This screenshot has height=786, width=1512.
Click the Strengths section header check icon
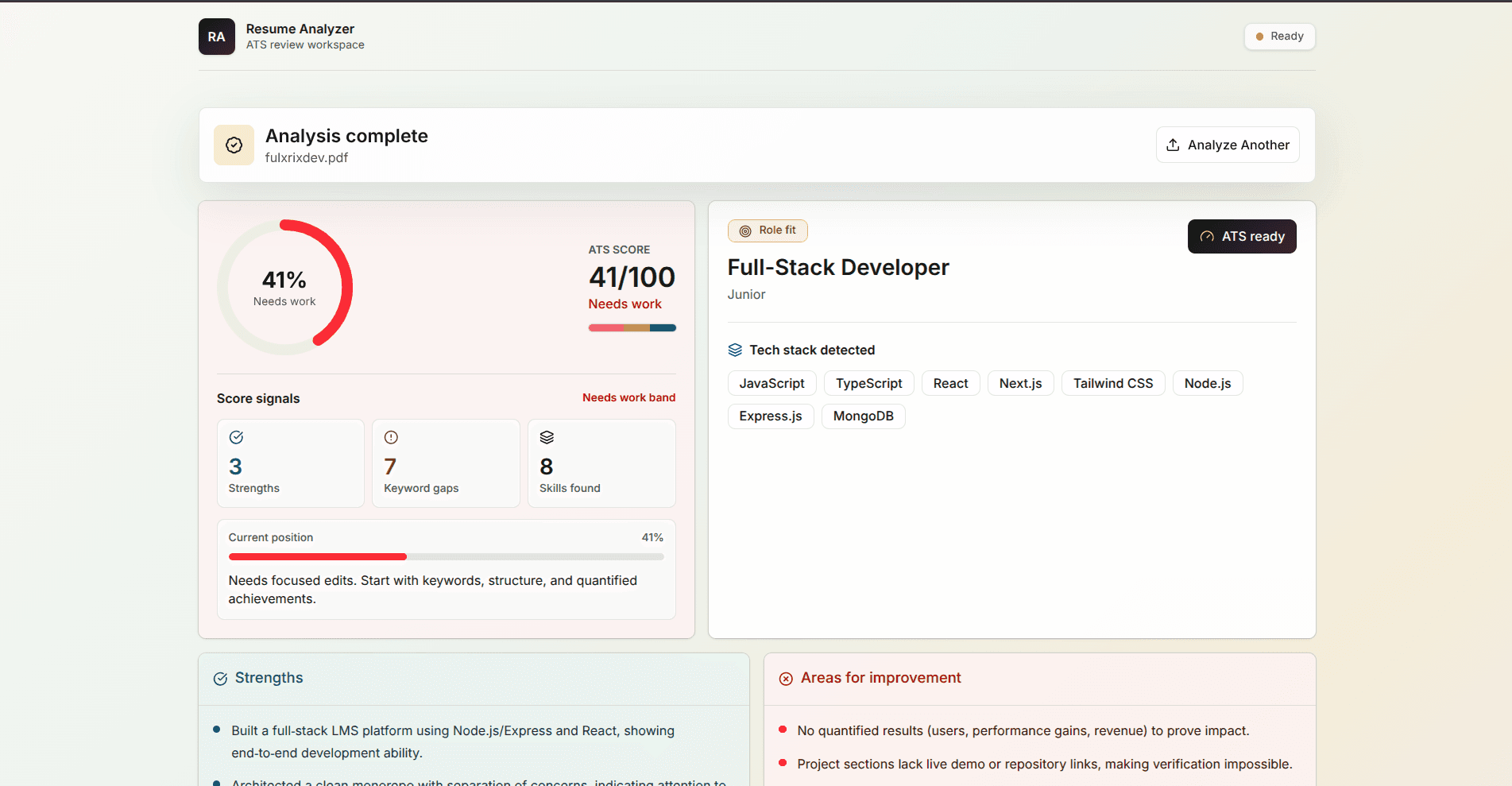pos(220,679)
